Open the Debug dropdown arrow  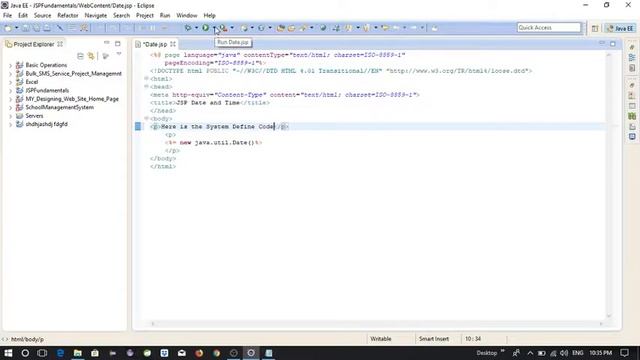(x=196, y=28)
